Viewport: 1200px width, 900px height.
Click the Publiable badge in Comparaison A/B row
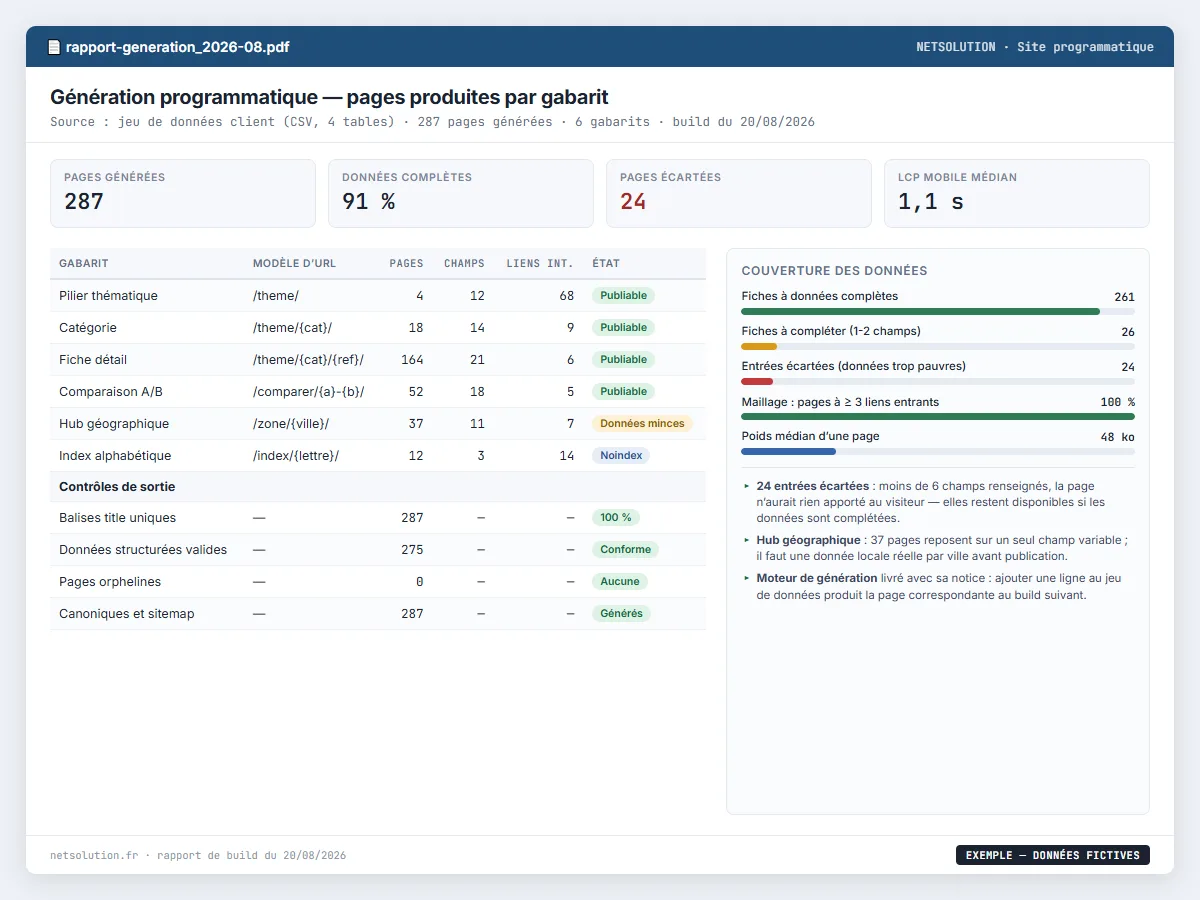click(624, 392)
